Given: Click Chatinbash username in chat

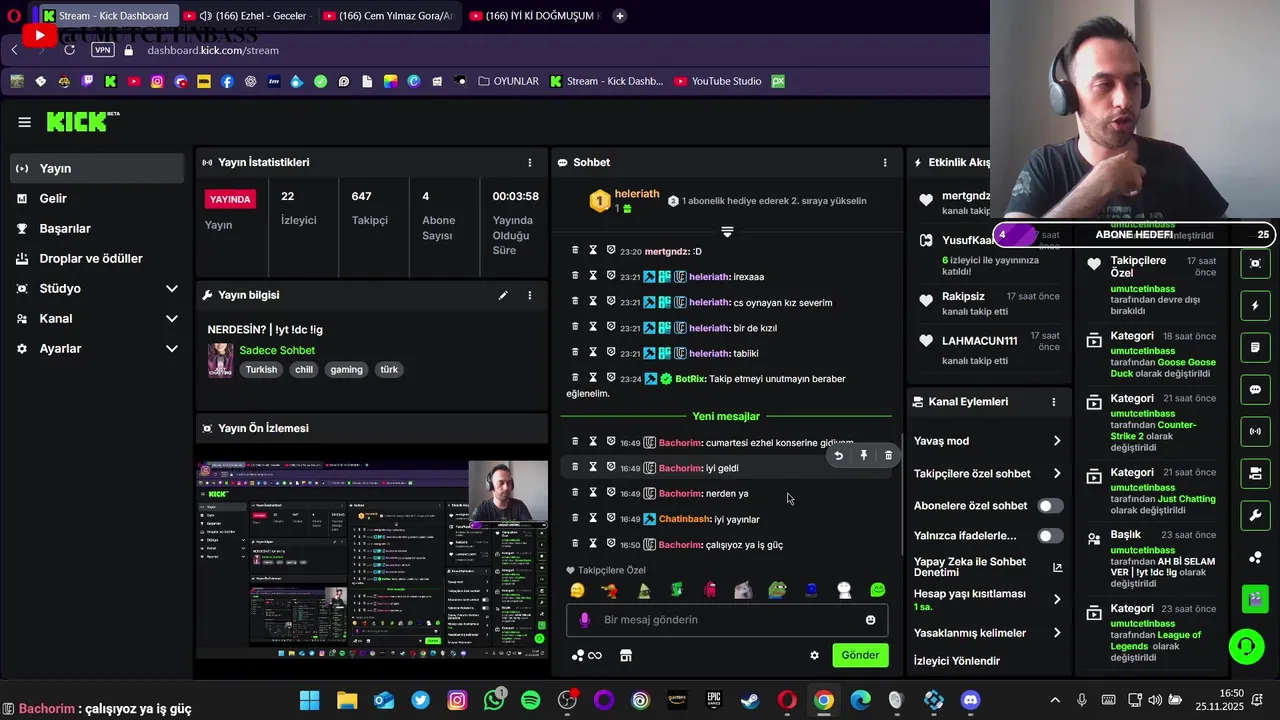Looking at the screenshot, I should click(x=684, y=519).
